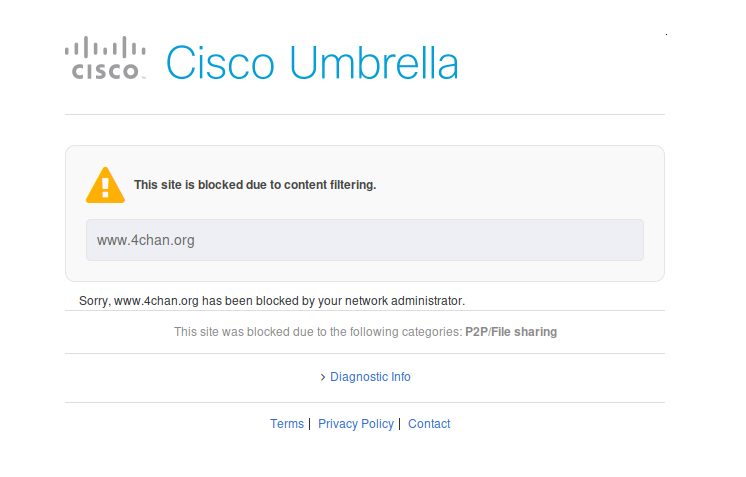Click the exclamation mark inside the triangle

(106, 187)
